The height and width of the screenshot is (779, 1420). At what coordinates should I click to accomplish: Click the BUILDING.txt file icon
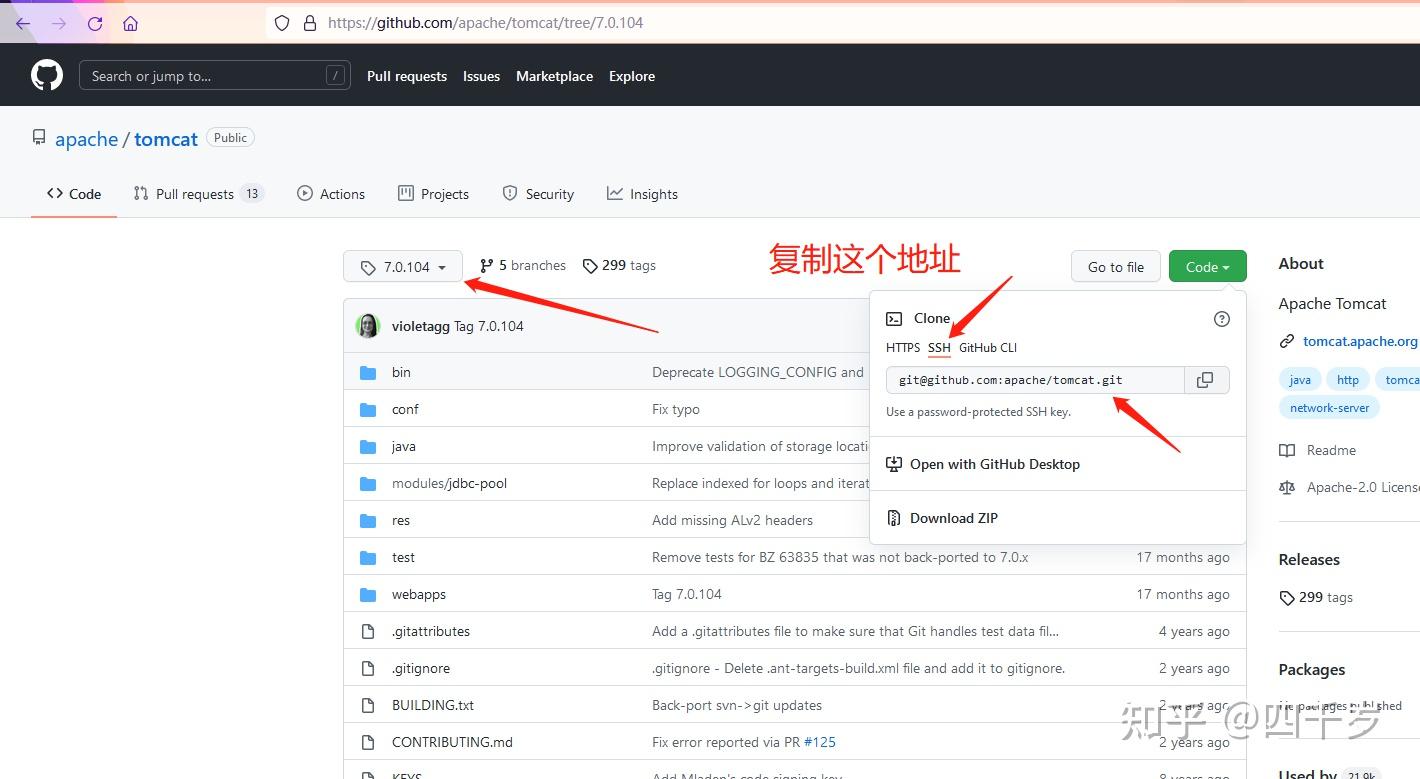[x=368, y=706]
